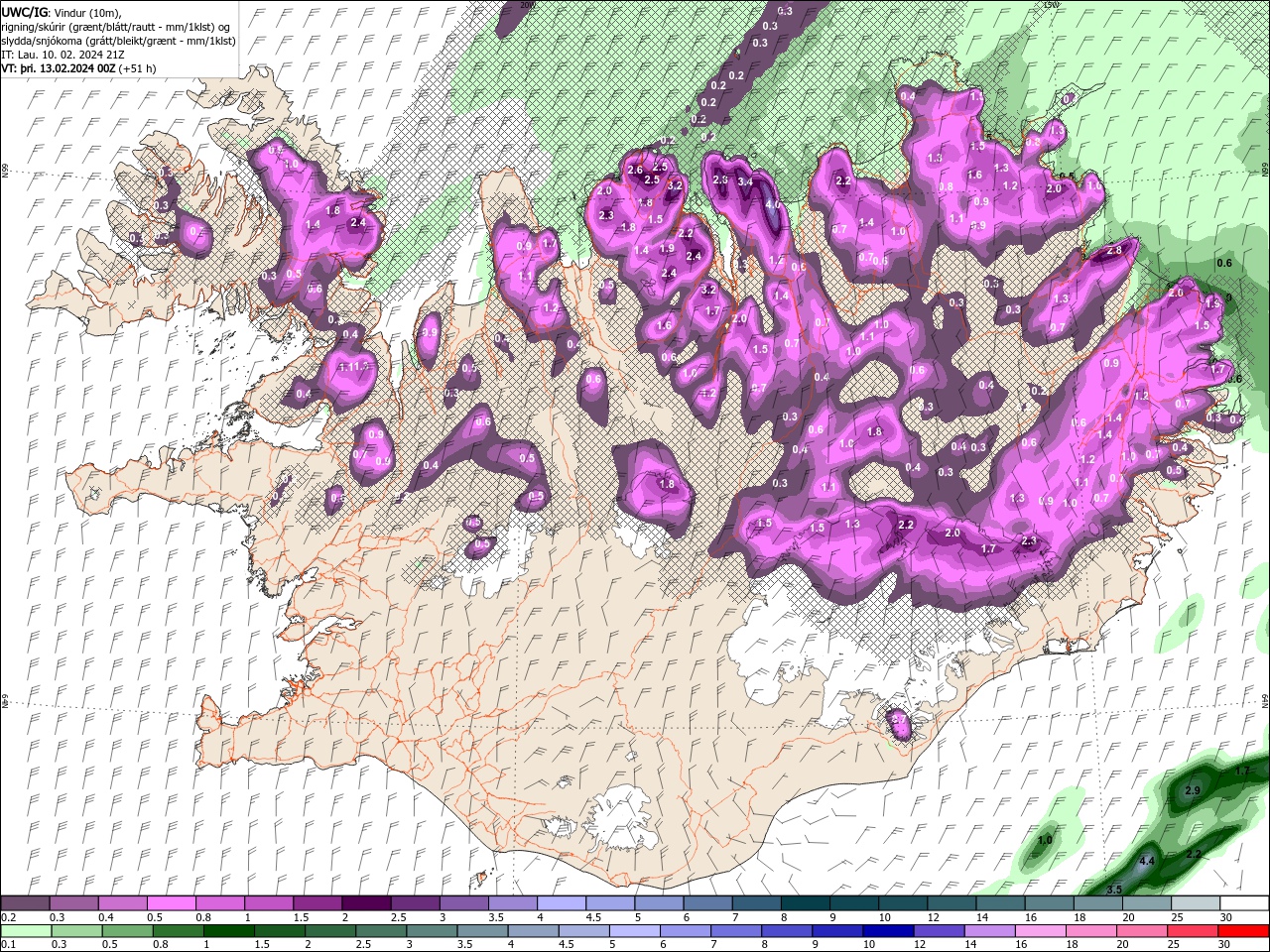Pick the top legend swatch labeled 0.2

pos(25,904)
